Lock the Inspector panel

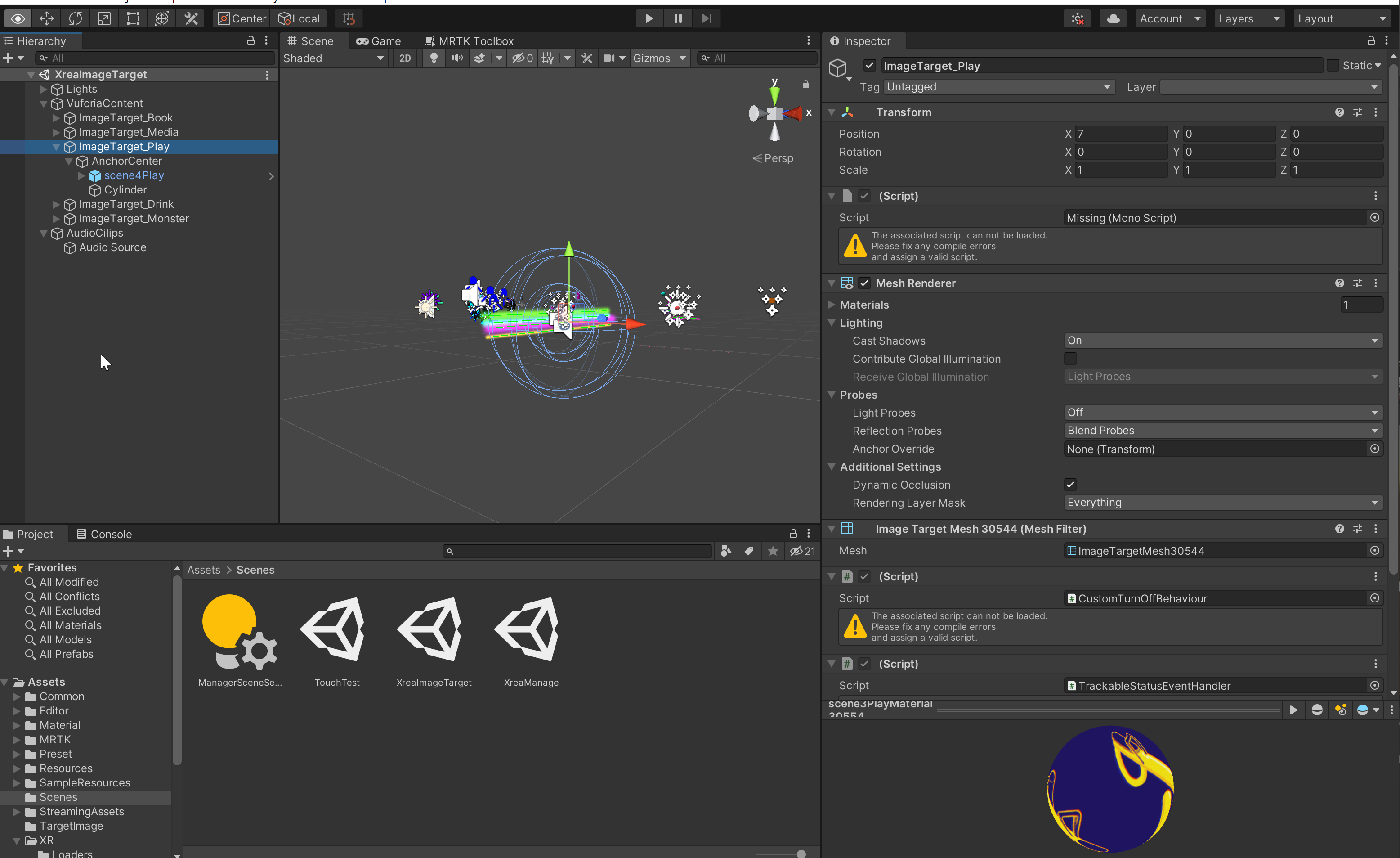pos(1370,40)
